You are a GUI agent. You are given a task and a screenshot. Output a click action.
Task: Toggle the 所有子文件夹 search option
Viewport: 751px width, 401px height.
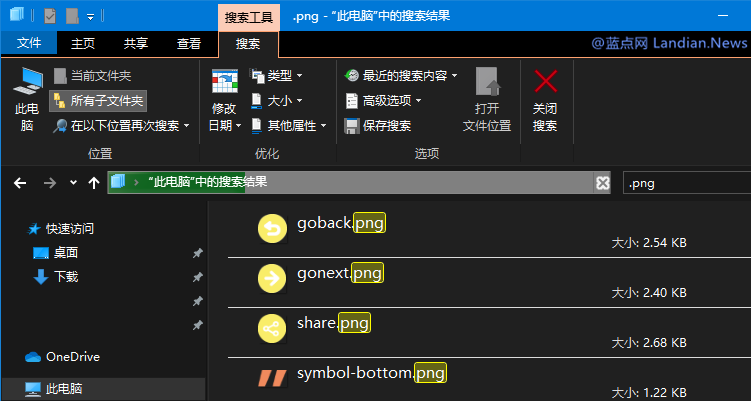(x=98, y=100)
